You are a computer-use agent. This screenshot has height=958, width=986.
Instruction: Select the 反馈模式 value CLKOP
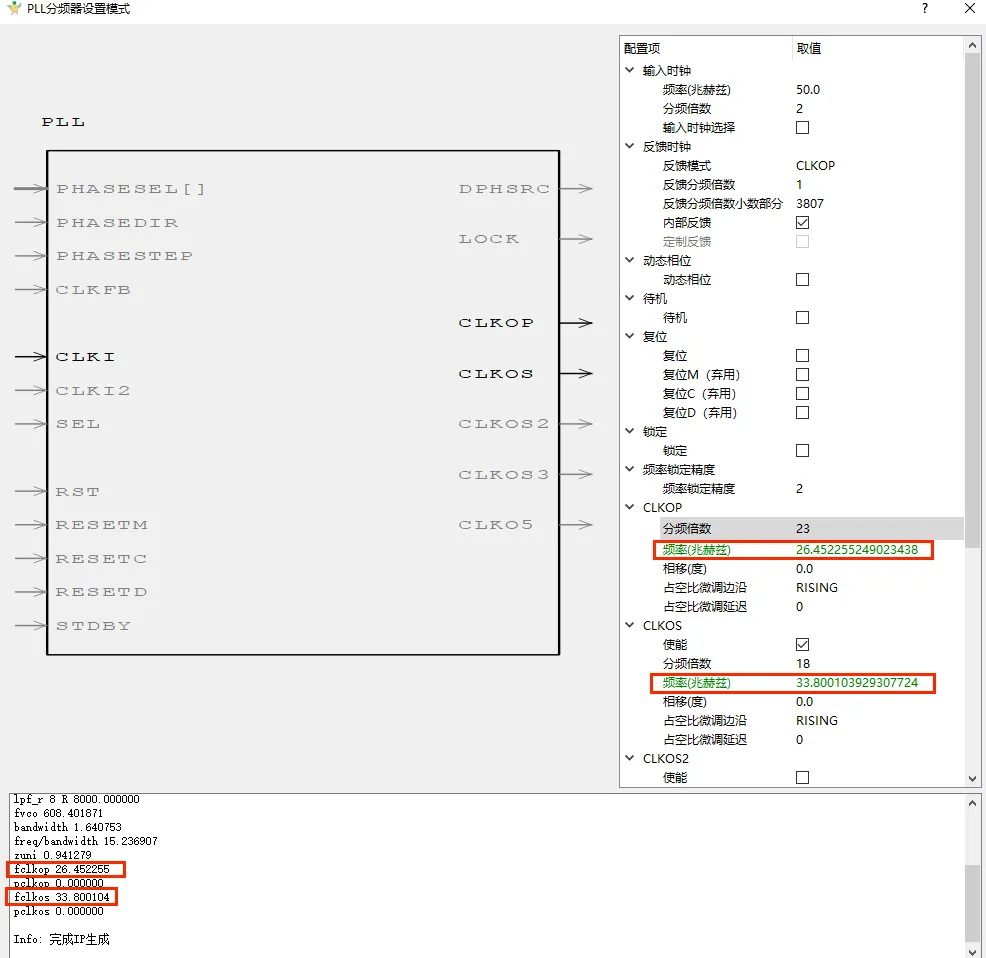(x=815, y=165)
